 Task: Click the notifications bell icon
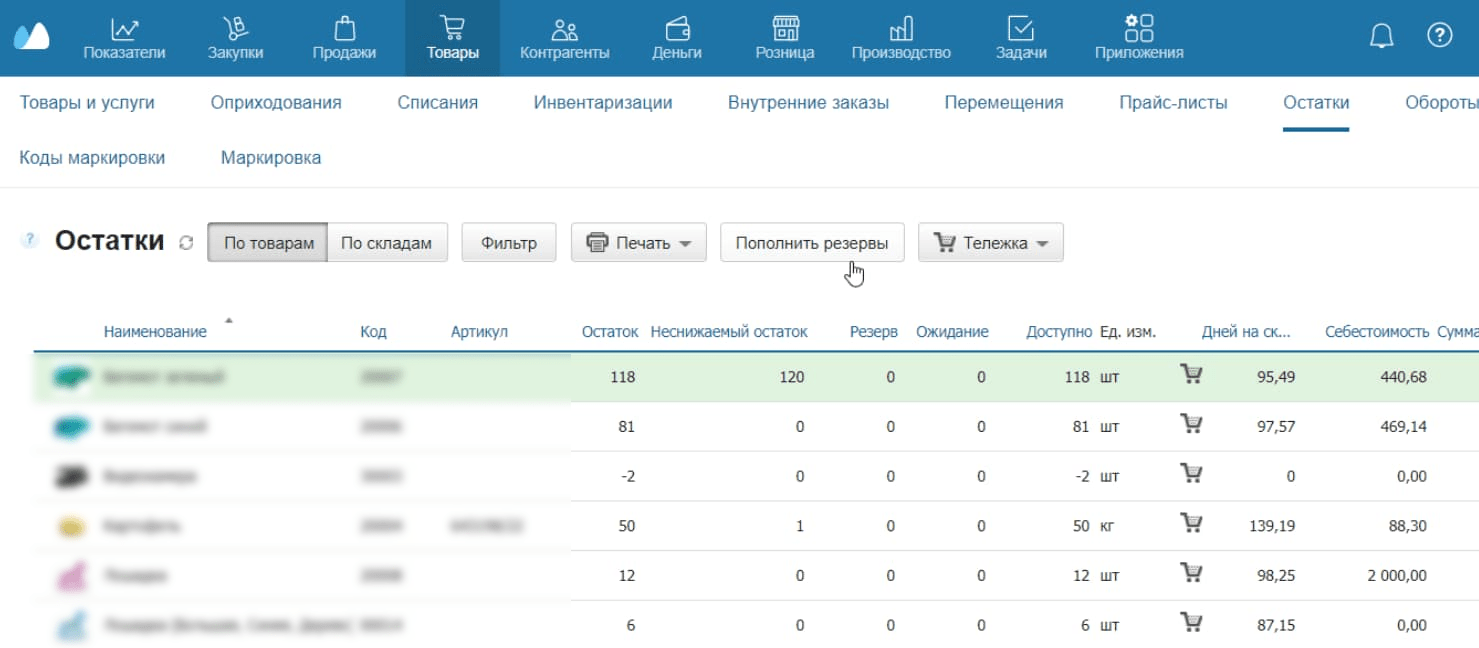1381,37
